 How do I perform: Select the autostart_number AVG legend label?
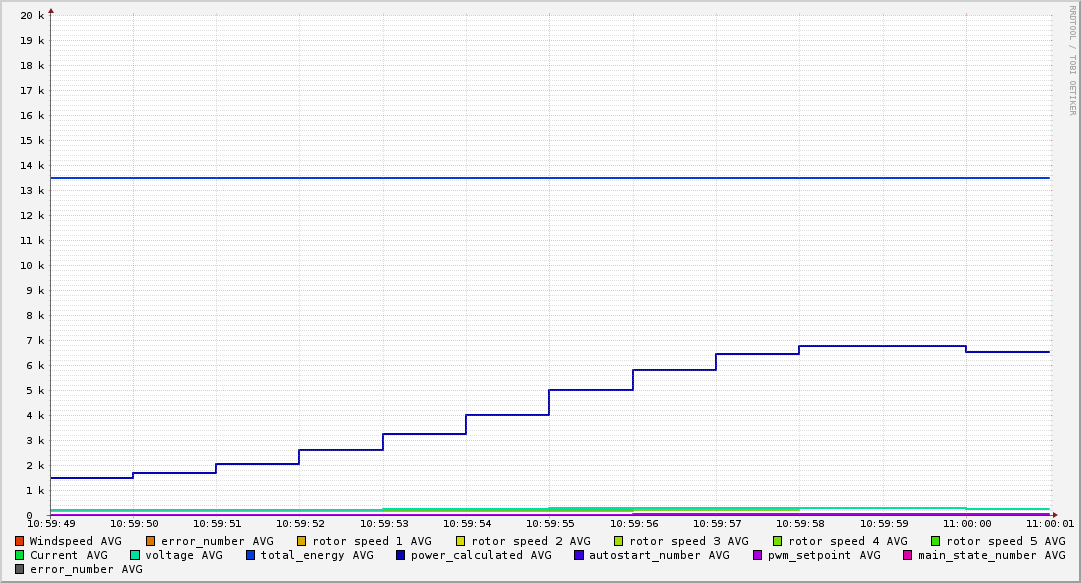659,555
